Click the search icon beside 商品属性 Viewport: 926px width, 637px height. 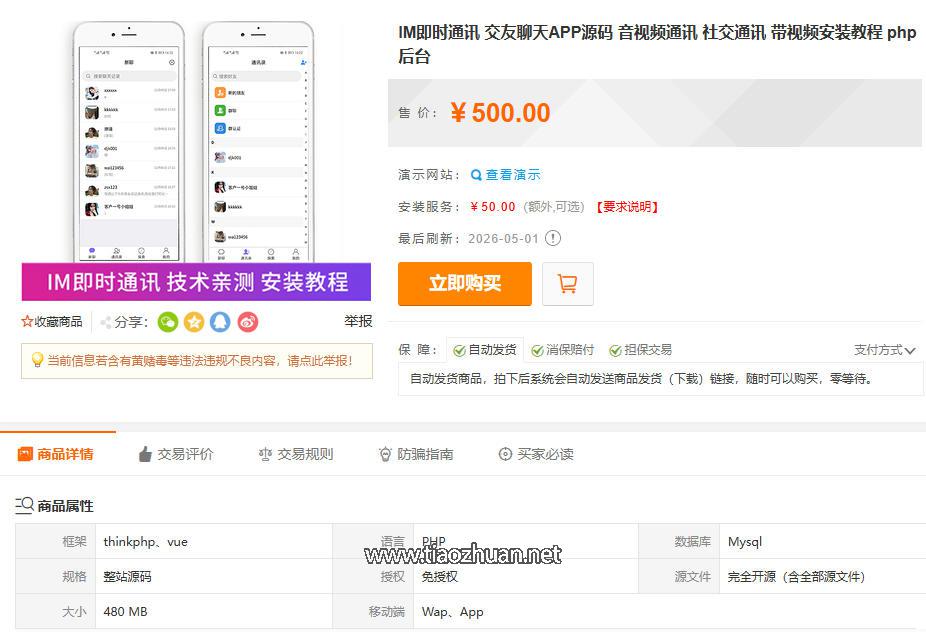24,505
